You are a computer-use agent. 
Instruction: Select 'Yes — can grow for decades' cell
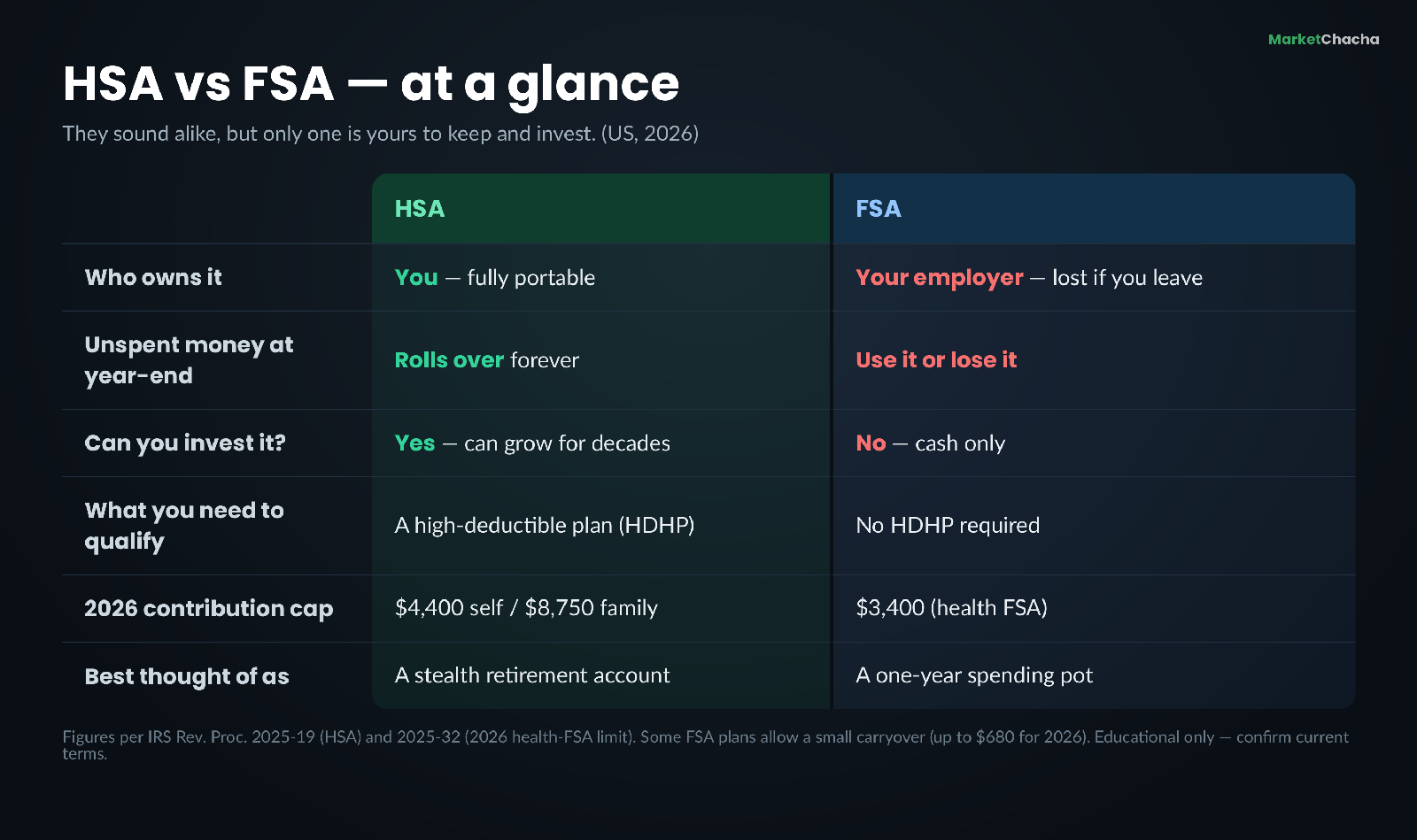click(532, 443)
